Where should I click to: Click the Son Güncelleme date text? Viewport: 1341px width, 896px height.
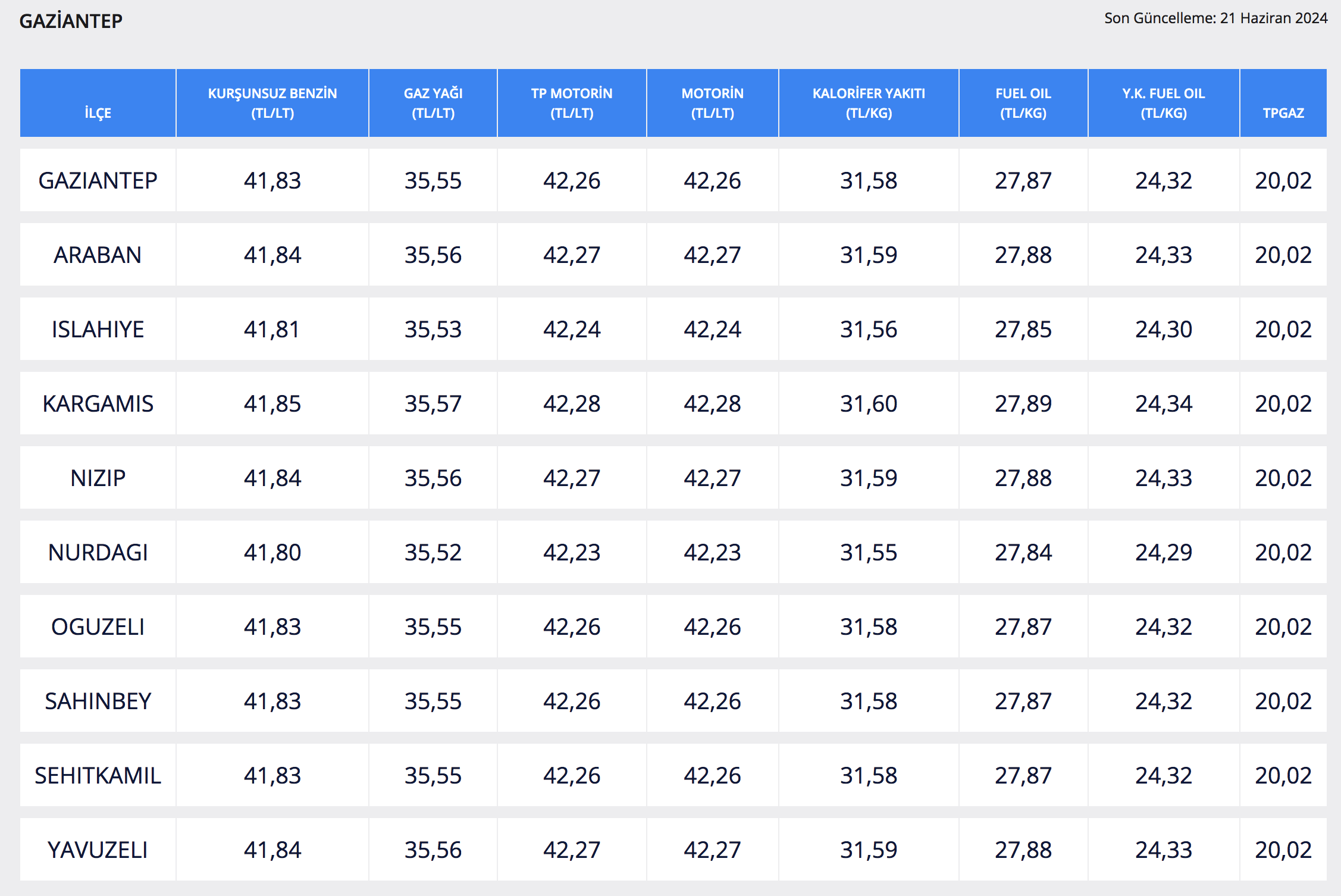(1215, 18)
